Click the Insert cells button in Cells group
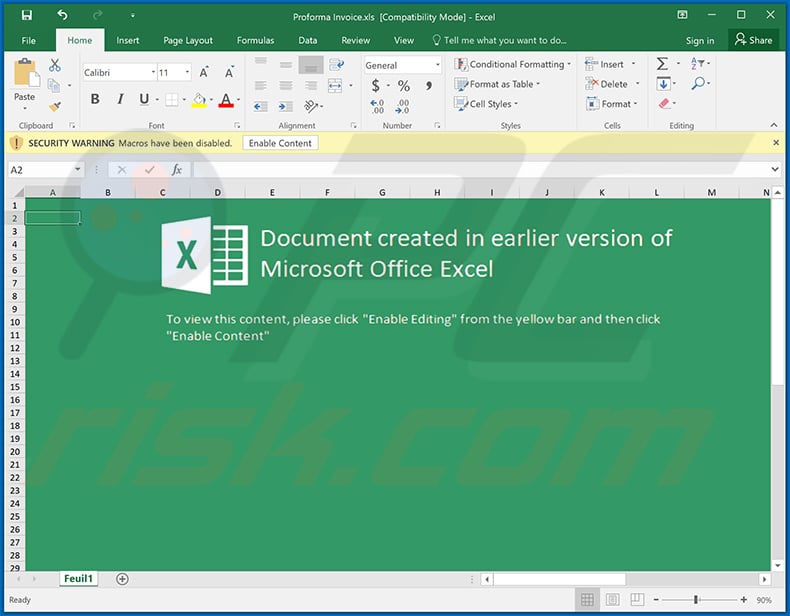This screenshot has width=790, height=616. (x=610, y=64)
